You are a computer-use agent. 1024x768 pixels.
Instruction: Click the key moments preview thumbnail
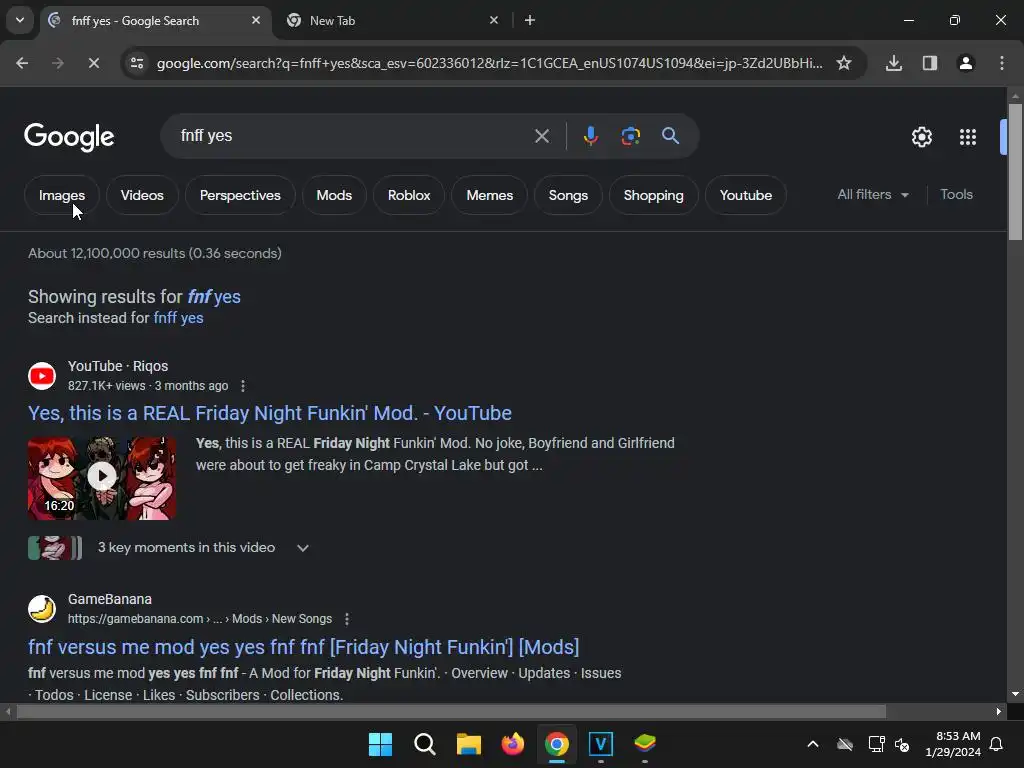(x=55, y=548)
